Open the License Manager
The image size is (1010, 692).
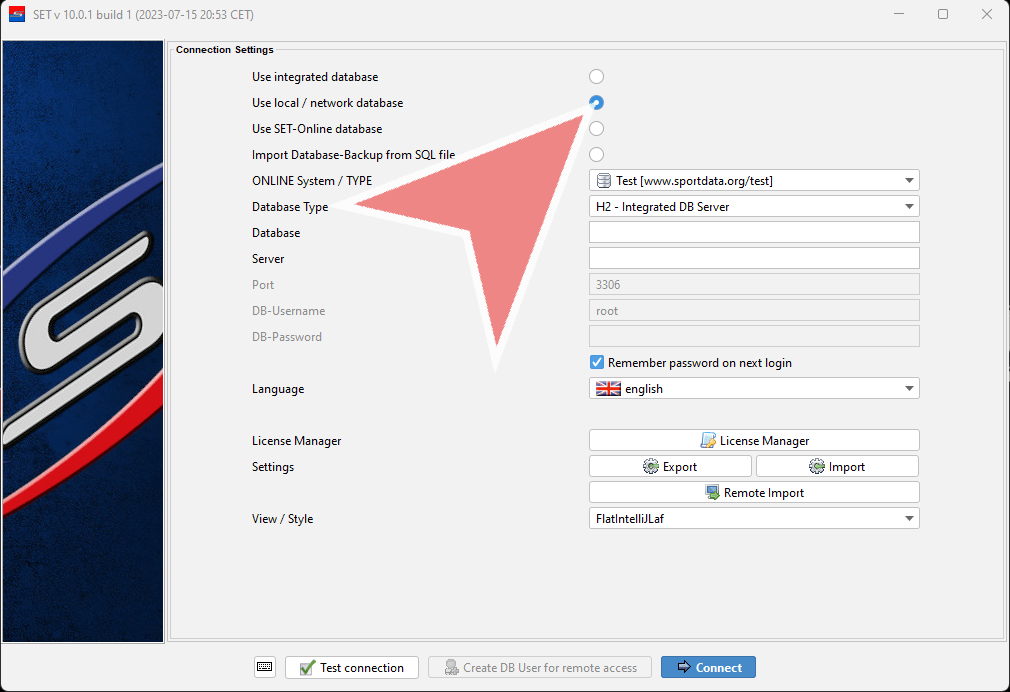pyautogui.click(x=754, y=440)
